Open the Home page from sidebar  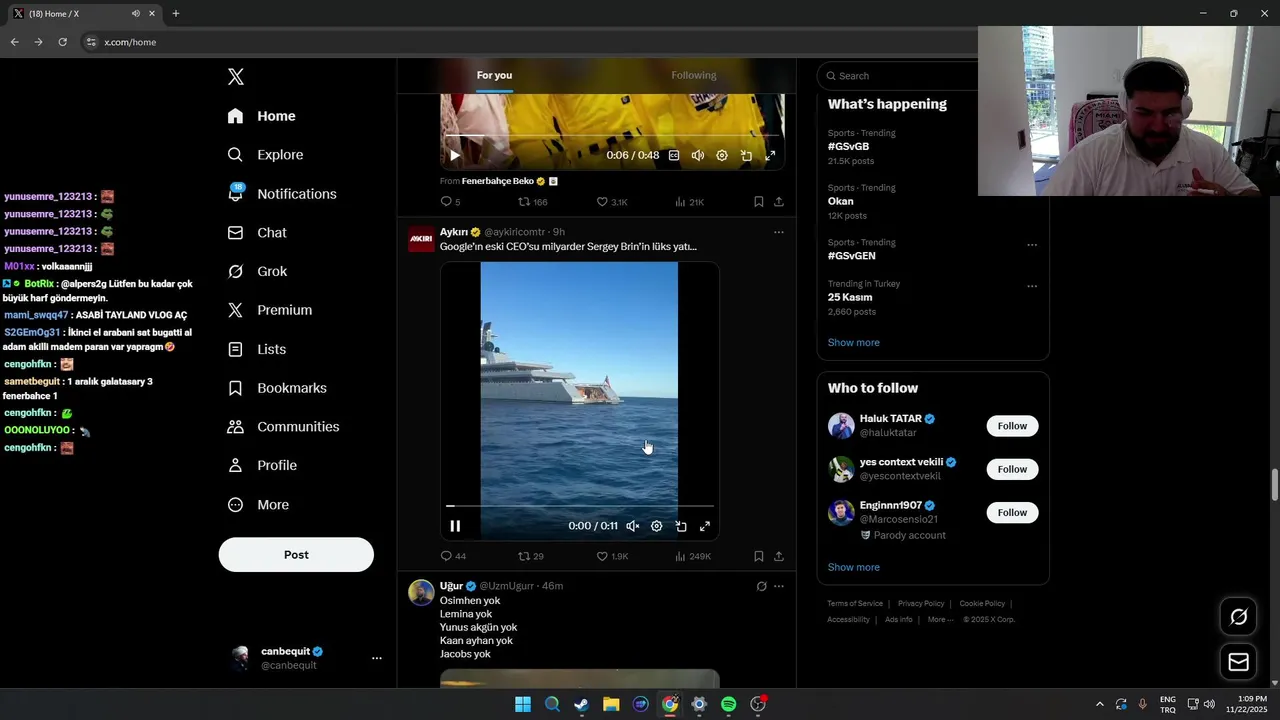pyautogui.click(x=262, y=116)
